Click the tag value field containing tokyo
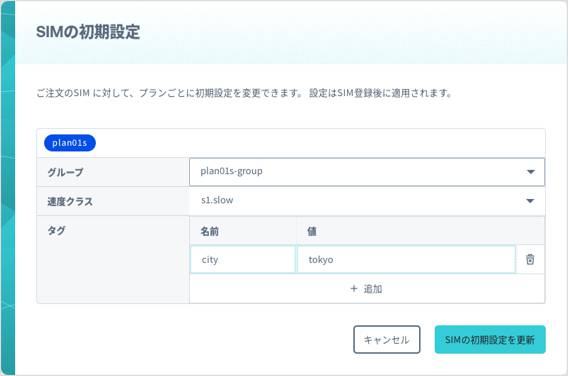 pyautogui.click(x=406, y=259)
